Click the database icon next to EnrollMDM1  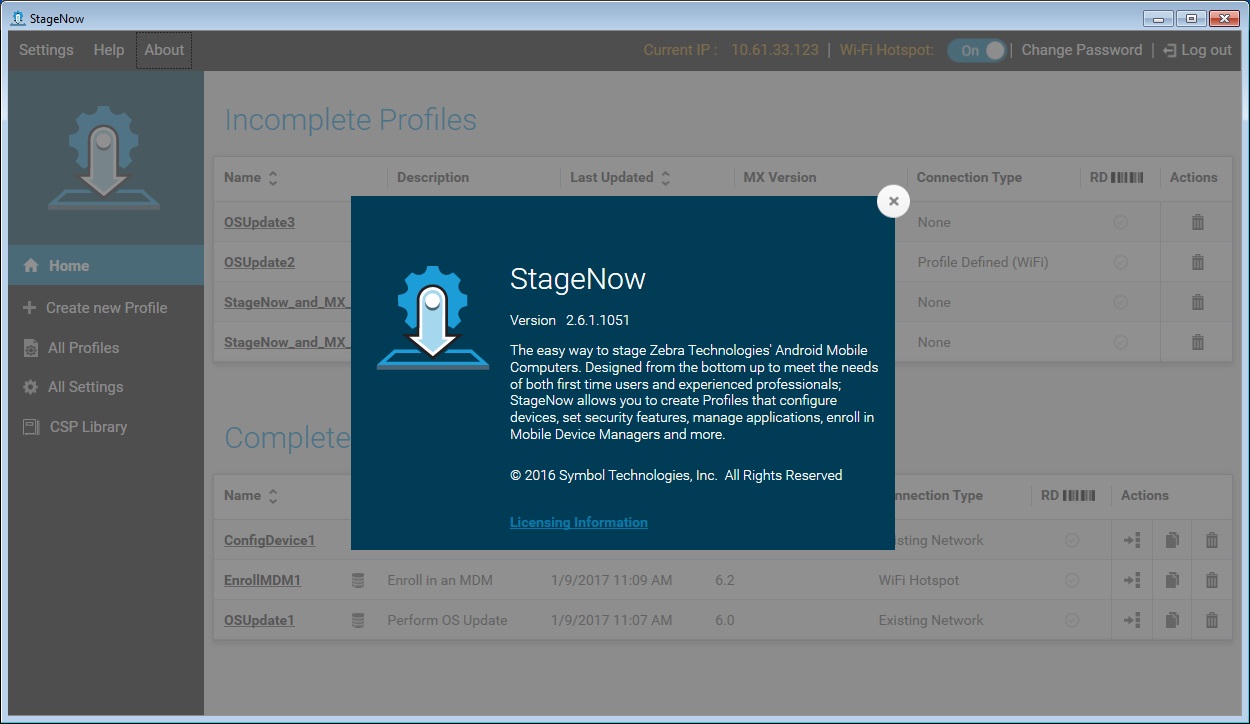coord(358,580)
